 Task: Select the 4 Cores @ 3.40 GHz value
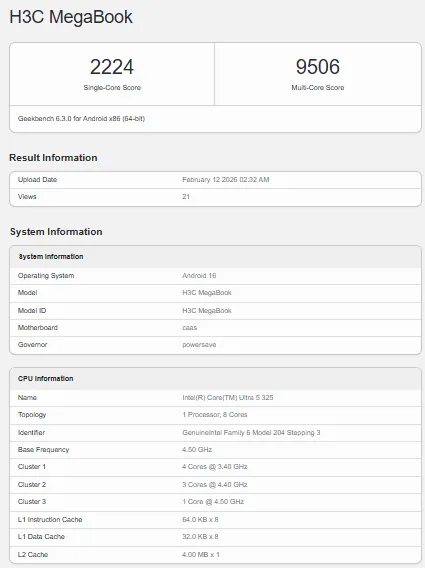tap(214, 467)
